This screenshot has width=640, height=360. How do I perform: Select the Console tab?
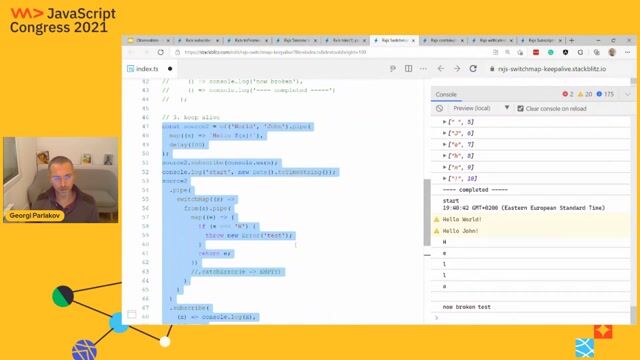point(446,94)
